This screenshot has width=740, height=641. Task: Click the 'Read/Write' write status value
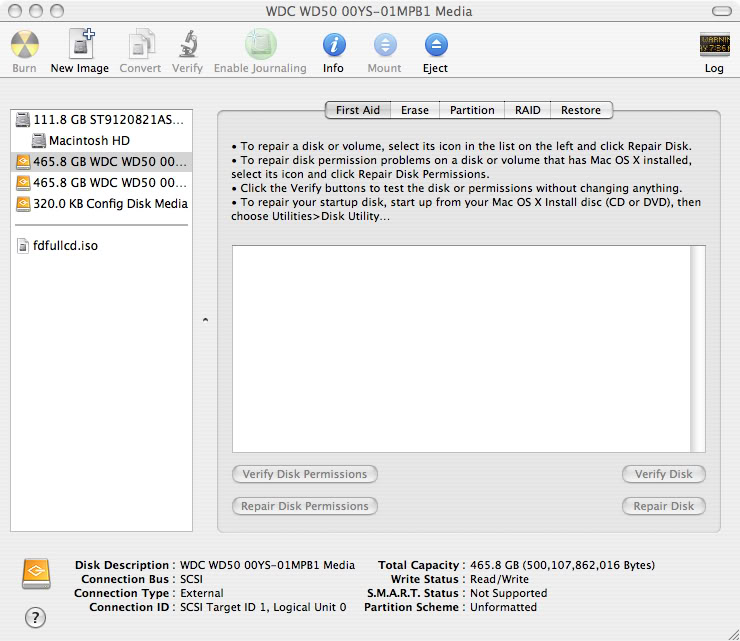point(499,579)
